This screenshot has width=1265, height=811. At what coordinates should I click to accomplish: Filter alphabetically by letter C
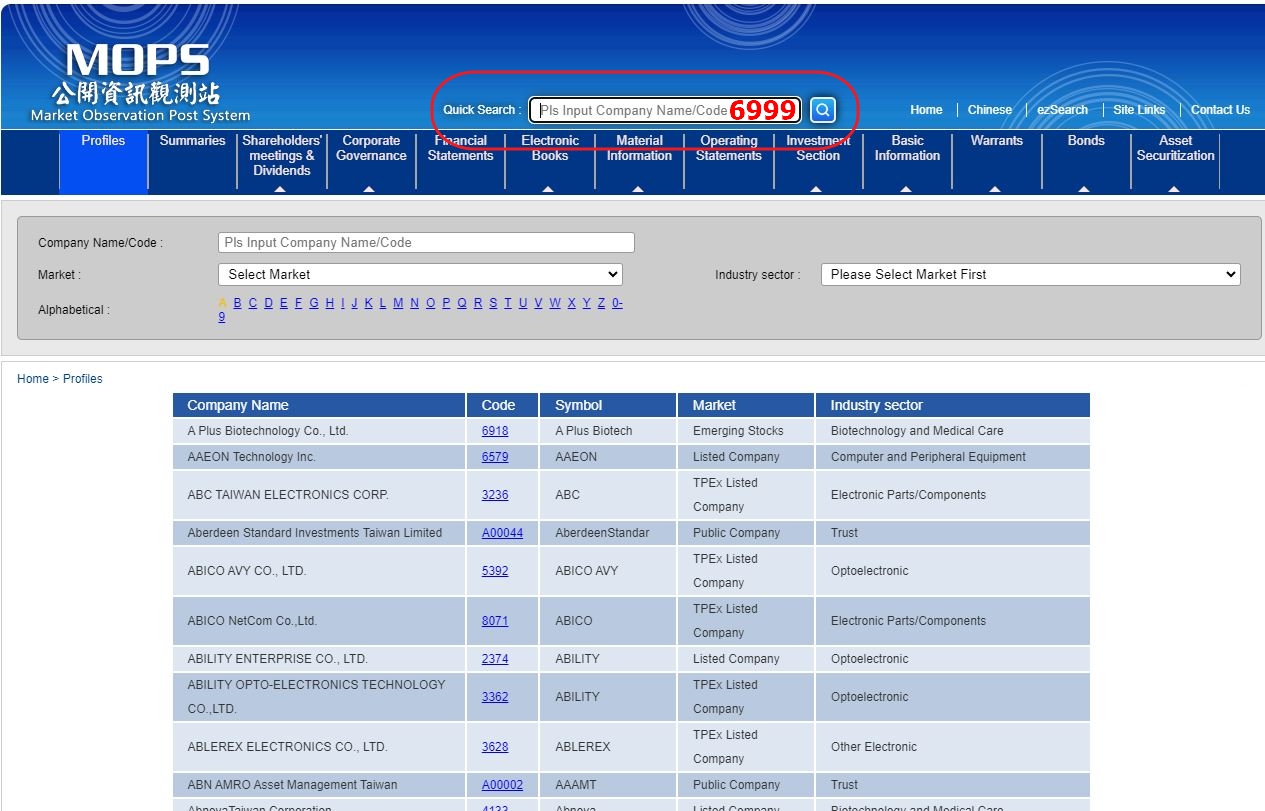253,303
